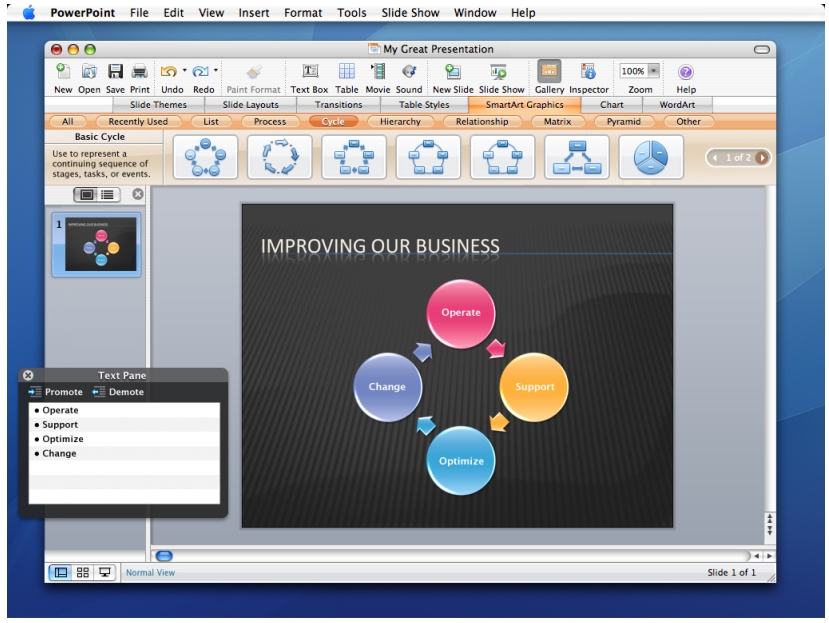829x623 pixels.
Task: Select the Hierarchy SmartArt category
Action: 400,122
